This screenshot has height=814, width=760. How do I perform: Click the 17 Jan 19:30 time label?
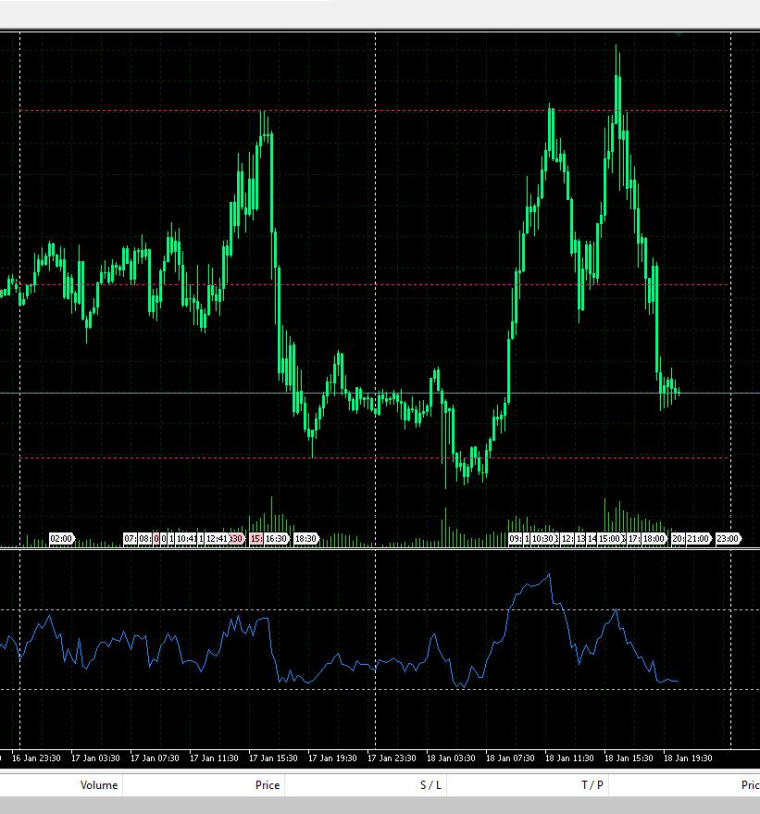[x=332, y=758]
